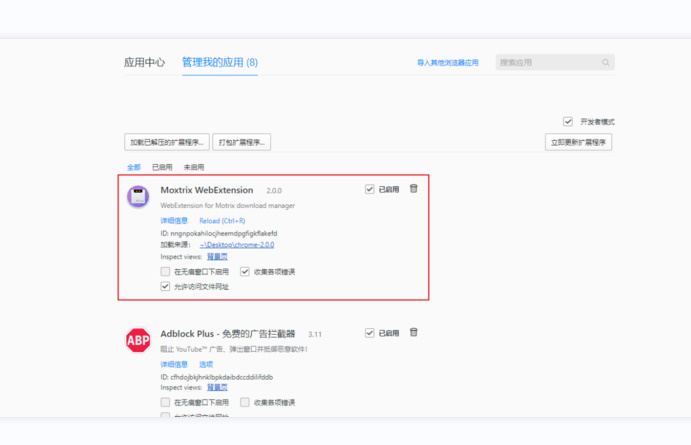The width and height of the screenshot is (691, 445).
Task: Click the search magnifier icon
Action: tap(606, 63)
